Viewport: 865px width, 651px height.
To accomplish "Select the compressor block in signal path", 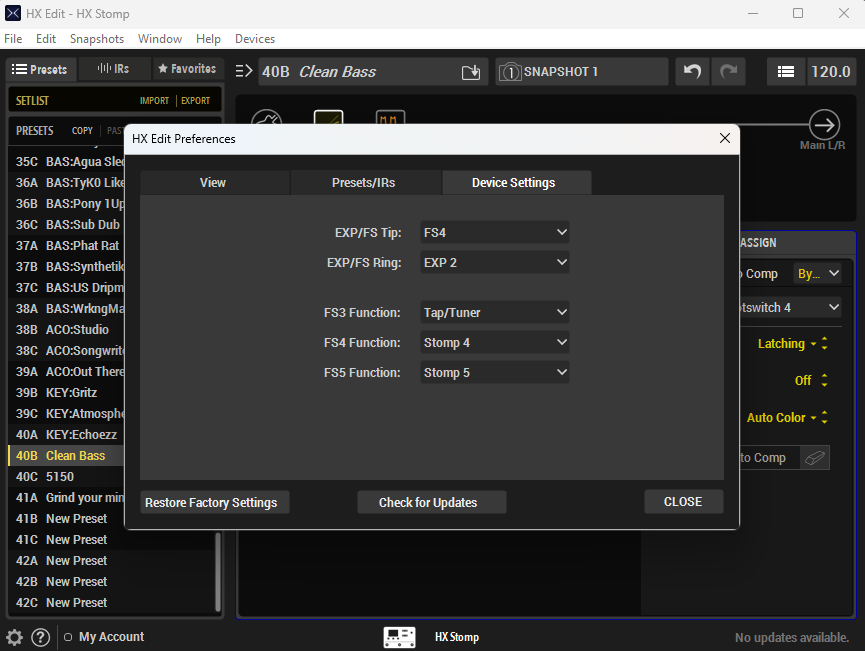I will click(x=328, y=117).
